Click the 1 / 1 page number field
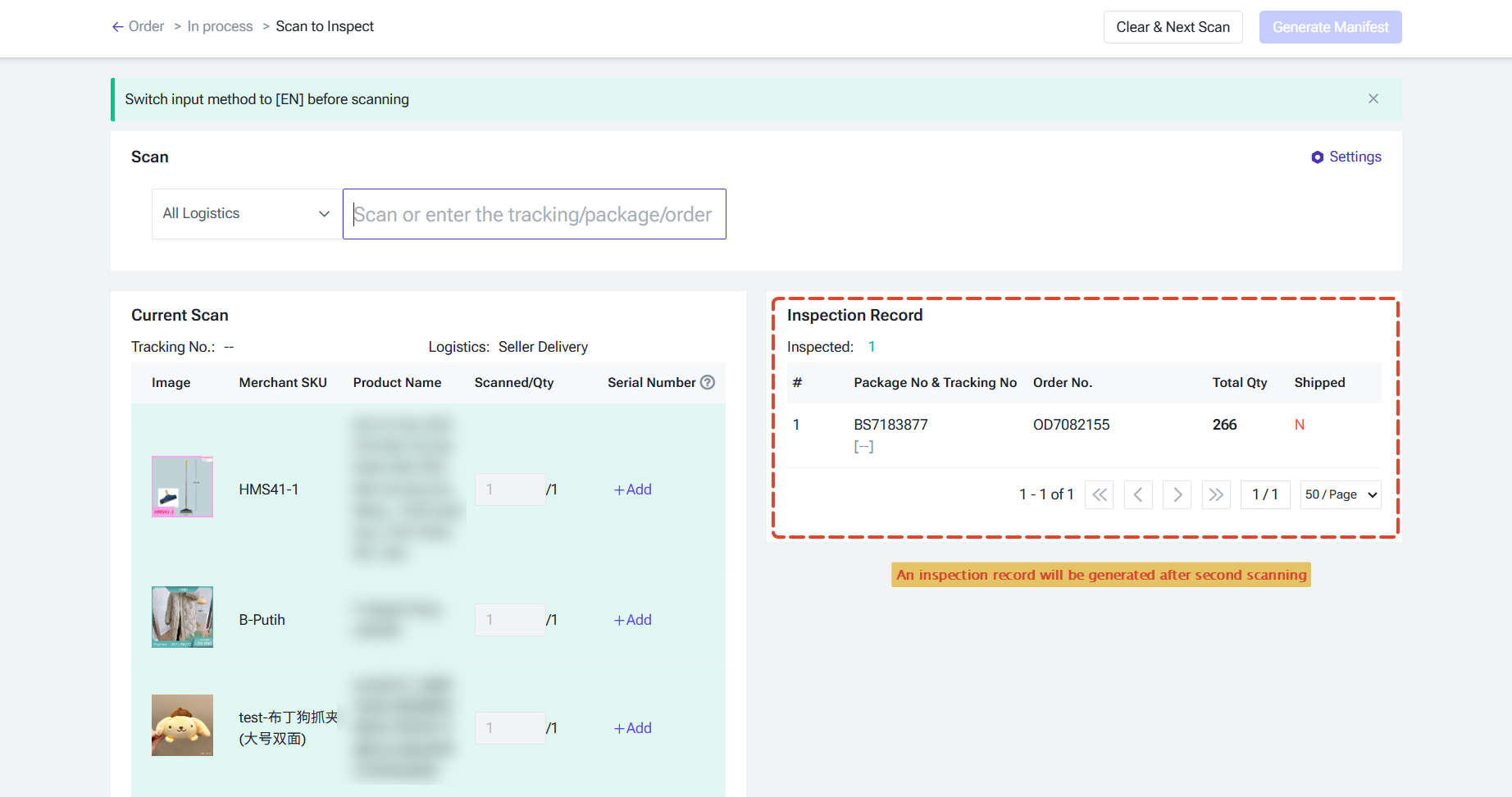Image resolution: width=1512 pixels, height=797 pixels. click(x=1265, y=494)
